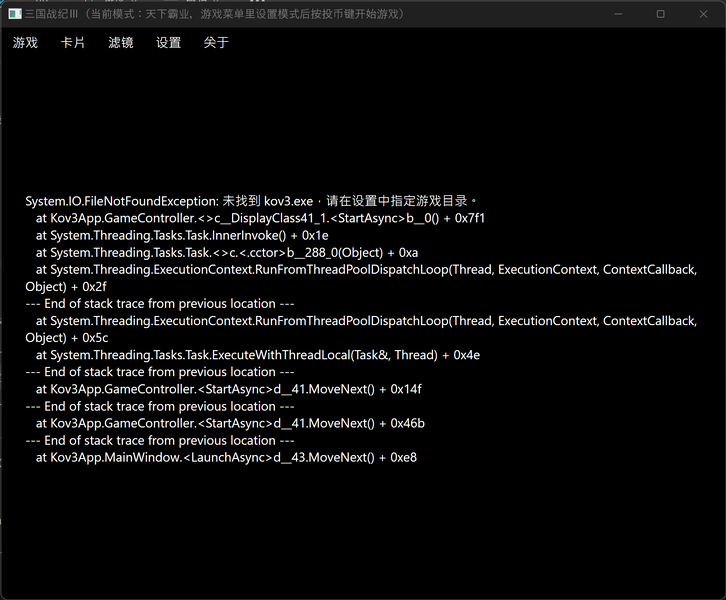Open the 关于 menu
726x600 pixels.
point(216,43)
